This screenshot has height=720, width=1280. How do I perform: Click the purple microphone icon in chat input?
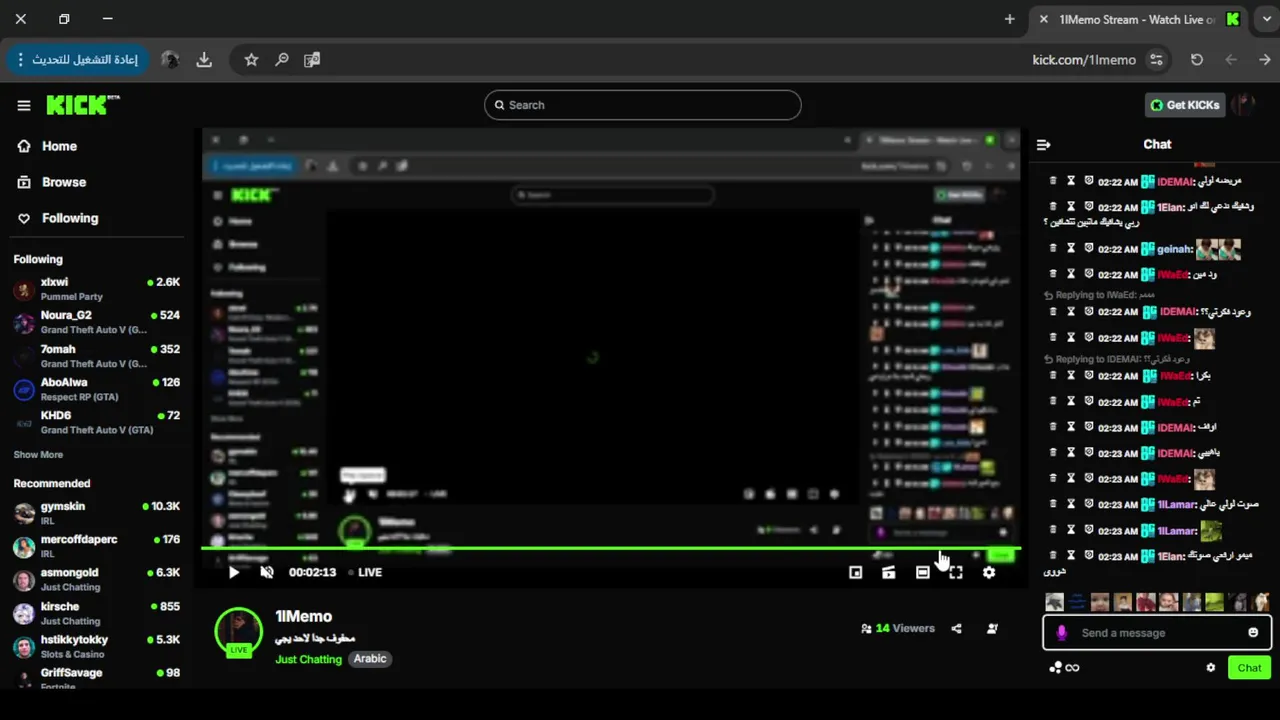(1062, 633)
